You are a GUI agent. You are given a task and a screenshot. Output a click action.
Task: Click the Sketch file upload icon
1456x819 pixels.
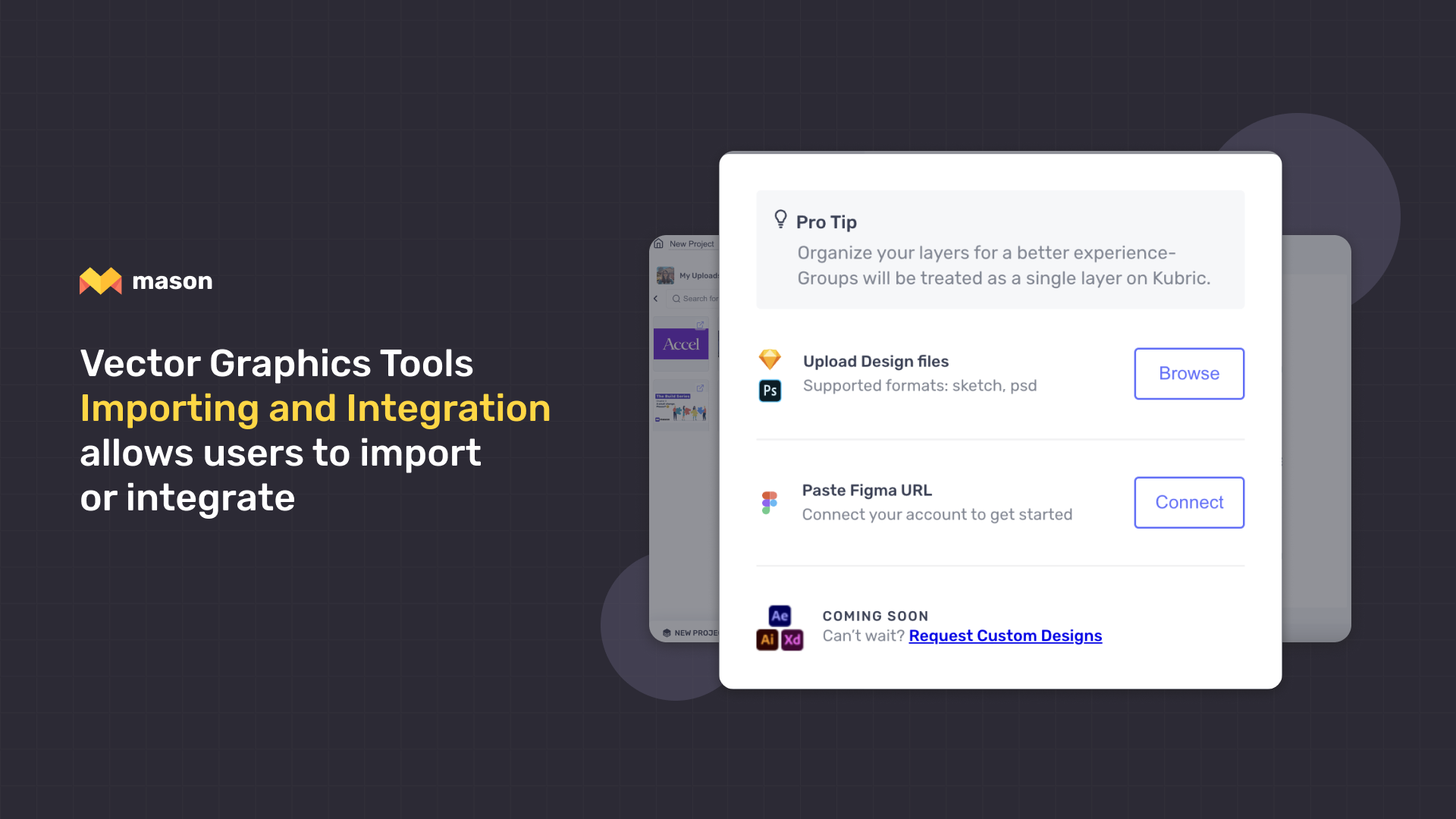pyautogui.click(x=769, y=359)
